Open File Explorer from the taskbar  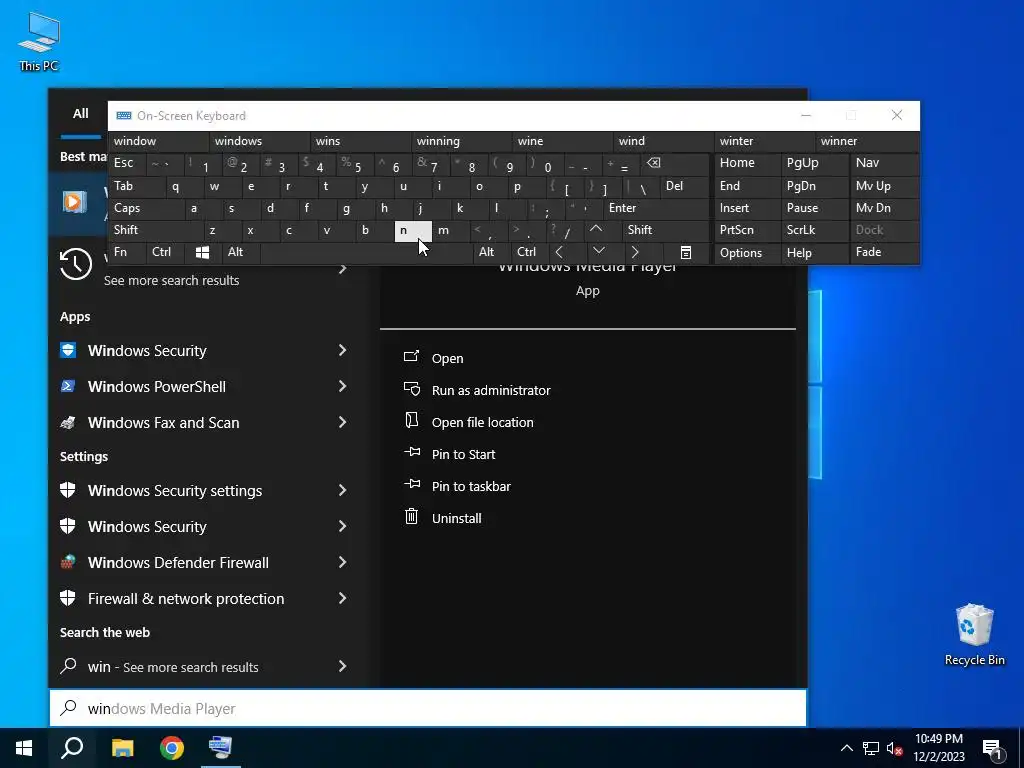pos(122,748)
